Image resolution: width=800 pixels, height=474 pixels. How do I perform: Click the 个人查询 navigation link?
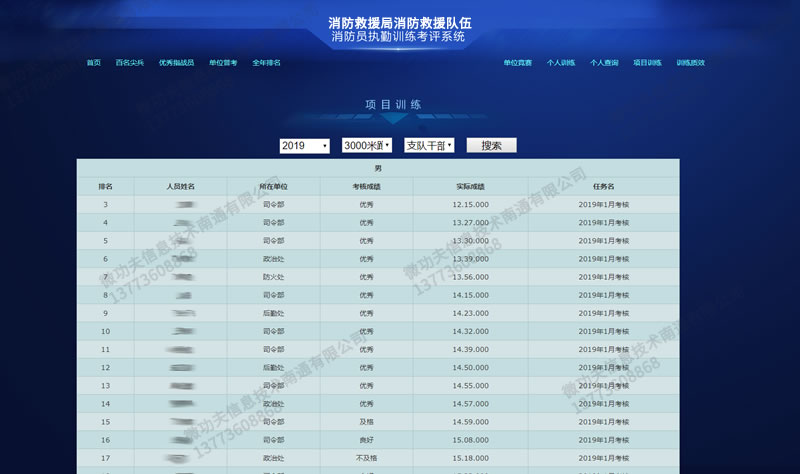point(604,62)
